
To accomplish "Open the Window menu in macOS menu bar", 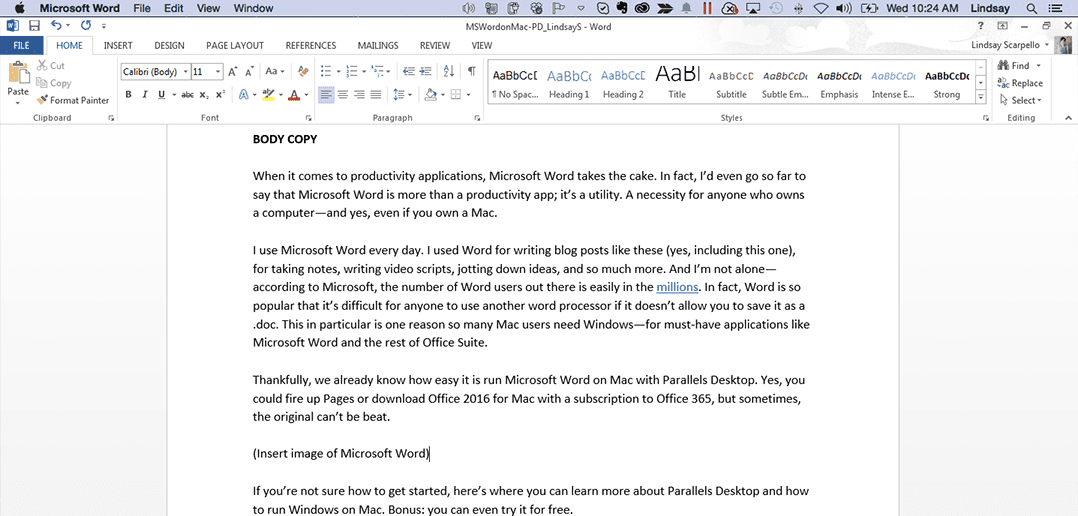I will click(253, 8).
